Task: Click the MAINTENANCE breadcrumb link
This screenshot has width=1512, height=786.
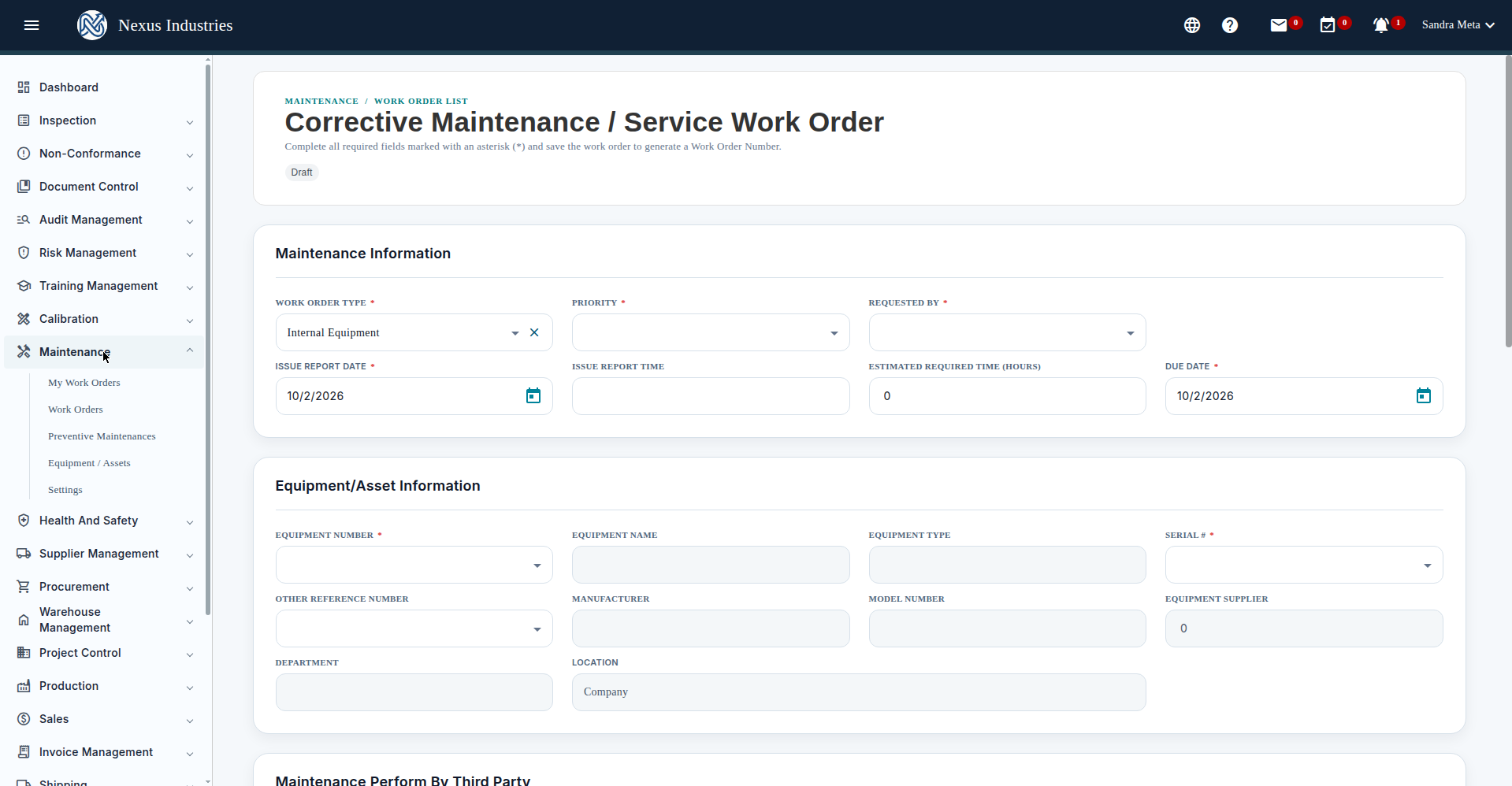Action: click(x=321, y=101)
